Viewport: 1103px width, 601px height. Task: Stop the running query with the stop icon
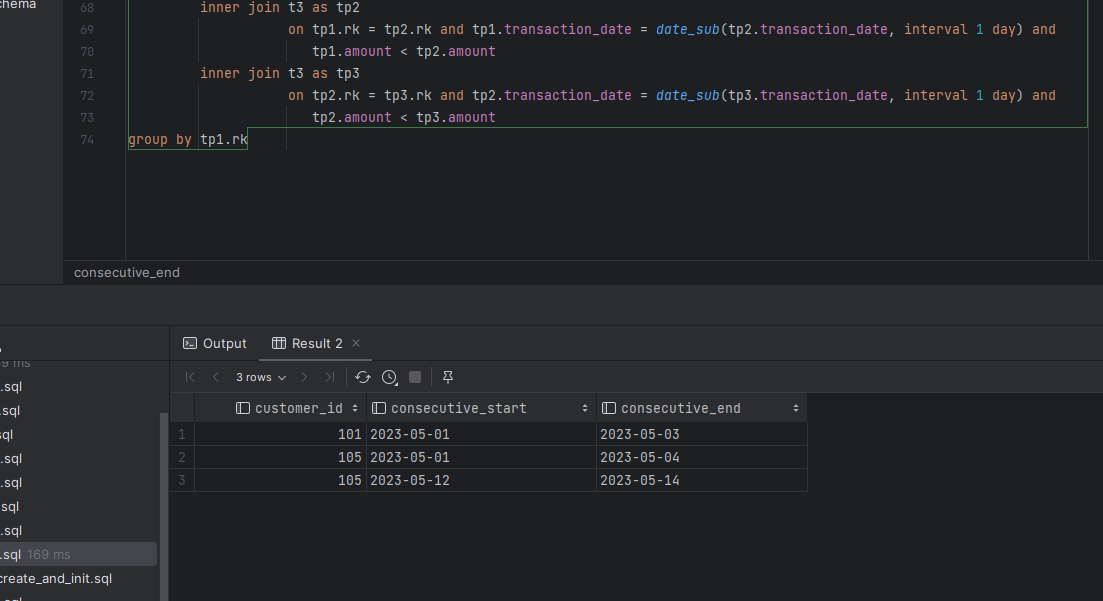point(415,377)
